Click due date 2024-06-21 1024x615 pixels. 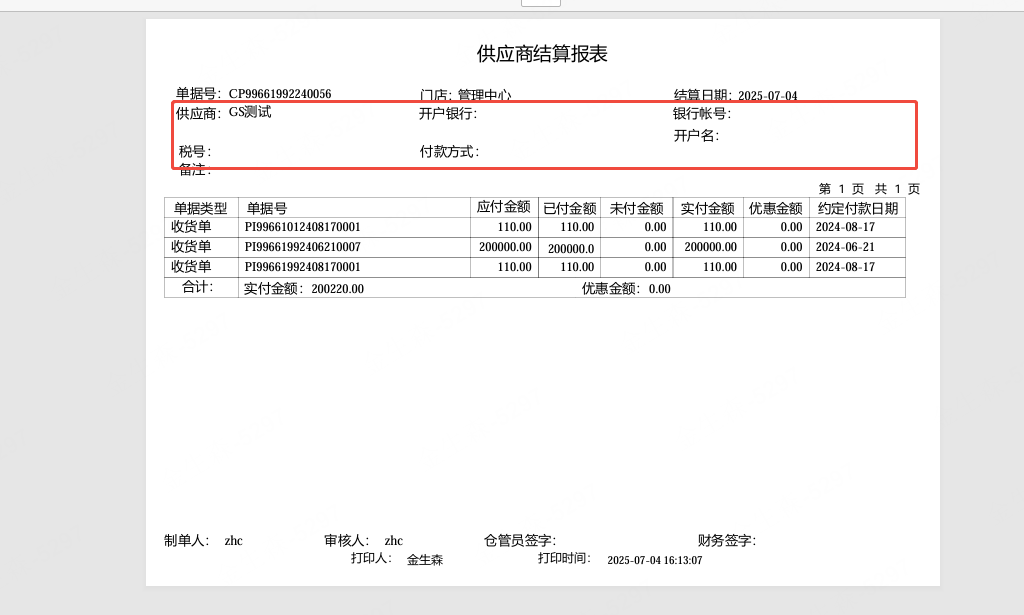click(845, 247)
